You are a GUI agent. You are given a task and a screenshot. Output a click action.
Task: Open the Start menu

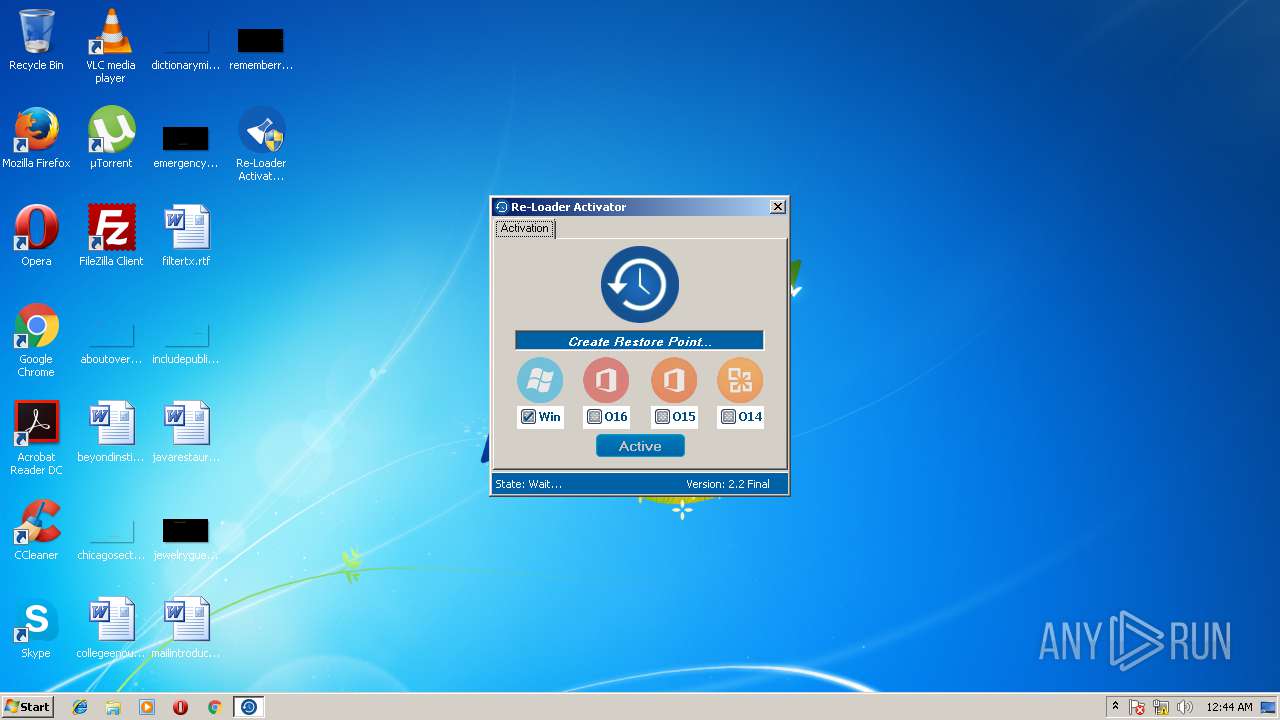pyautogui.click(x=28, y=707)
